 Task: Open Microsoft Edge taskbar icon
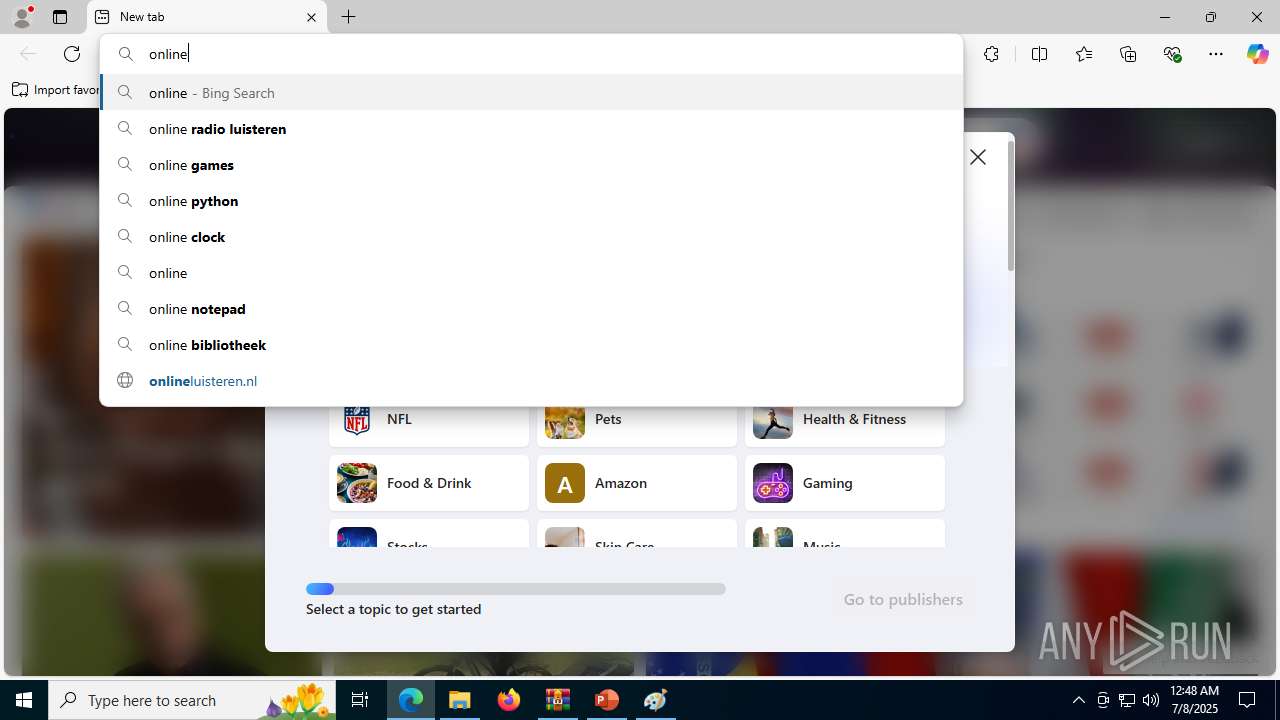point(411,700)
